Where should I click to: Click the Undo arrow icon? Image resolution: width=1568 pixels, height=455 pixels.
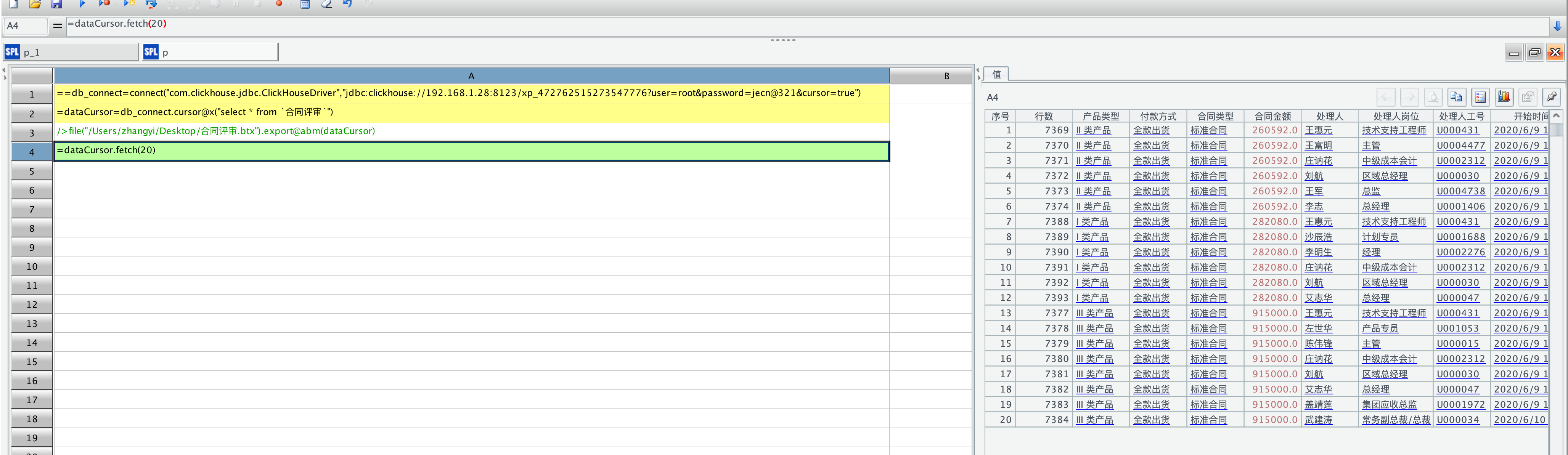347,4
